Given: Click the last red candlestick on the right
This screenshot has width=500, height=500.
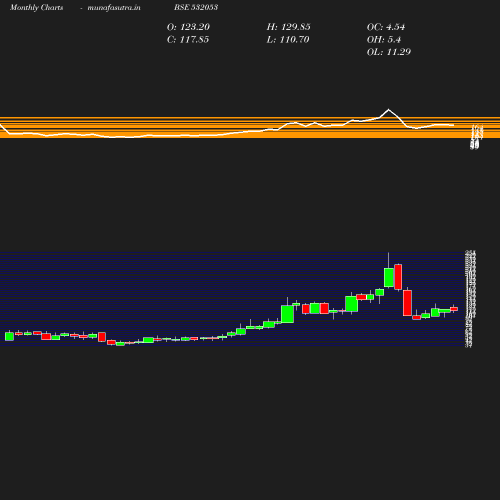Looking at the screenshot, I should [454, 309].
